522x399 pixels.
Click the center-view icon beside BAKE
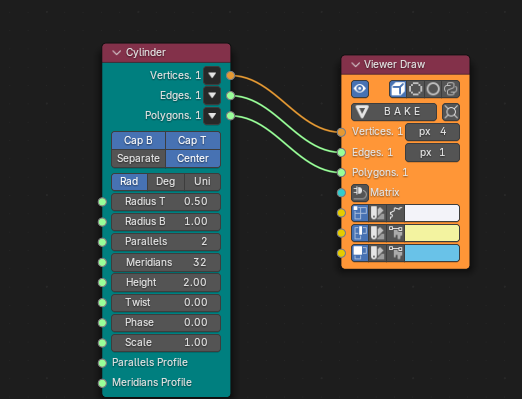[x=451, y=112]
